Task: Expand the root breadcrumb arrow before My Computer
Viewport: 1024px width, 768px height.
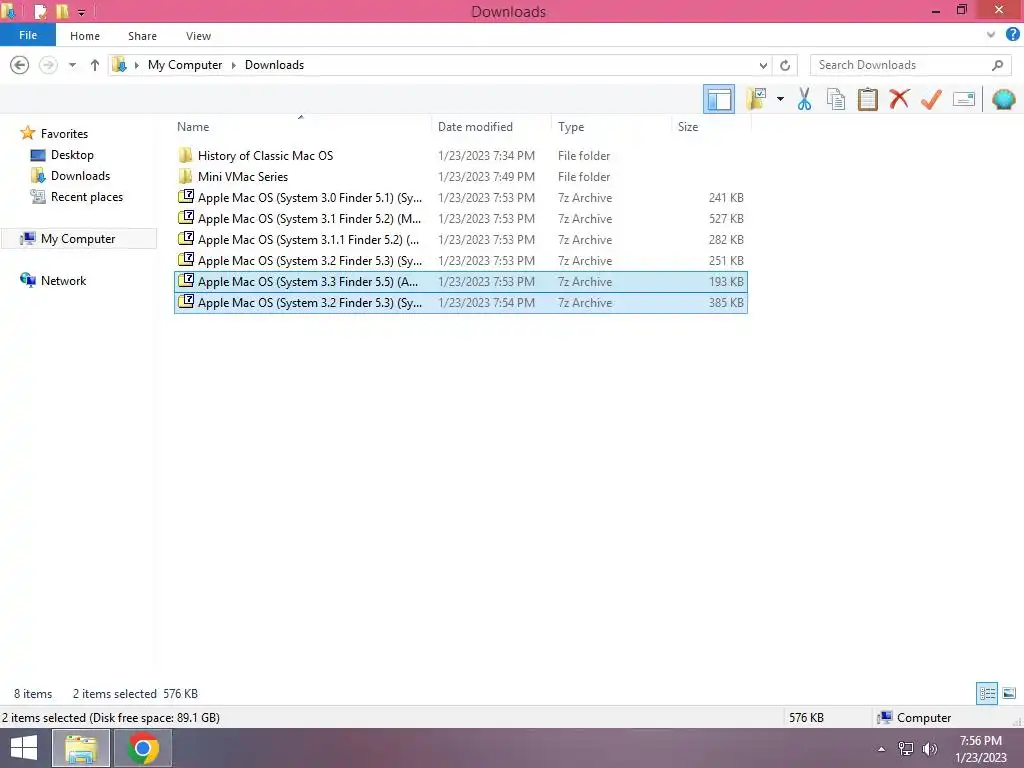Action: pos(136,65)
